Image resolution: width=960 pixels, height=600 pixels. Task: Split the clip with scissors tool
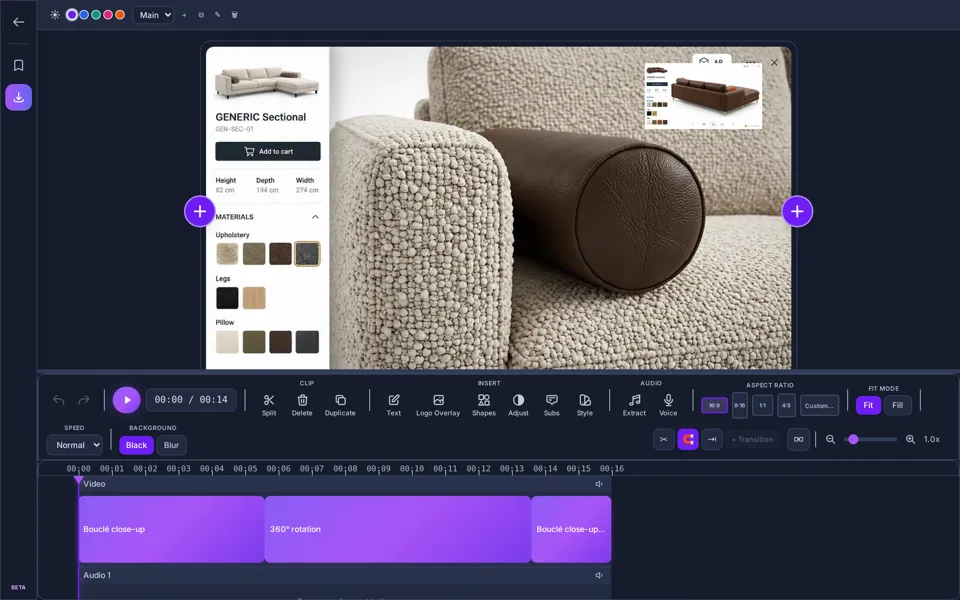[x=269, y=405]
